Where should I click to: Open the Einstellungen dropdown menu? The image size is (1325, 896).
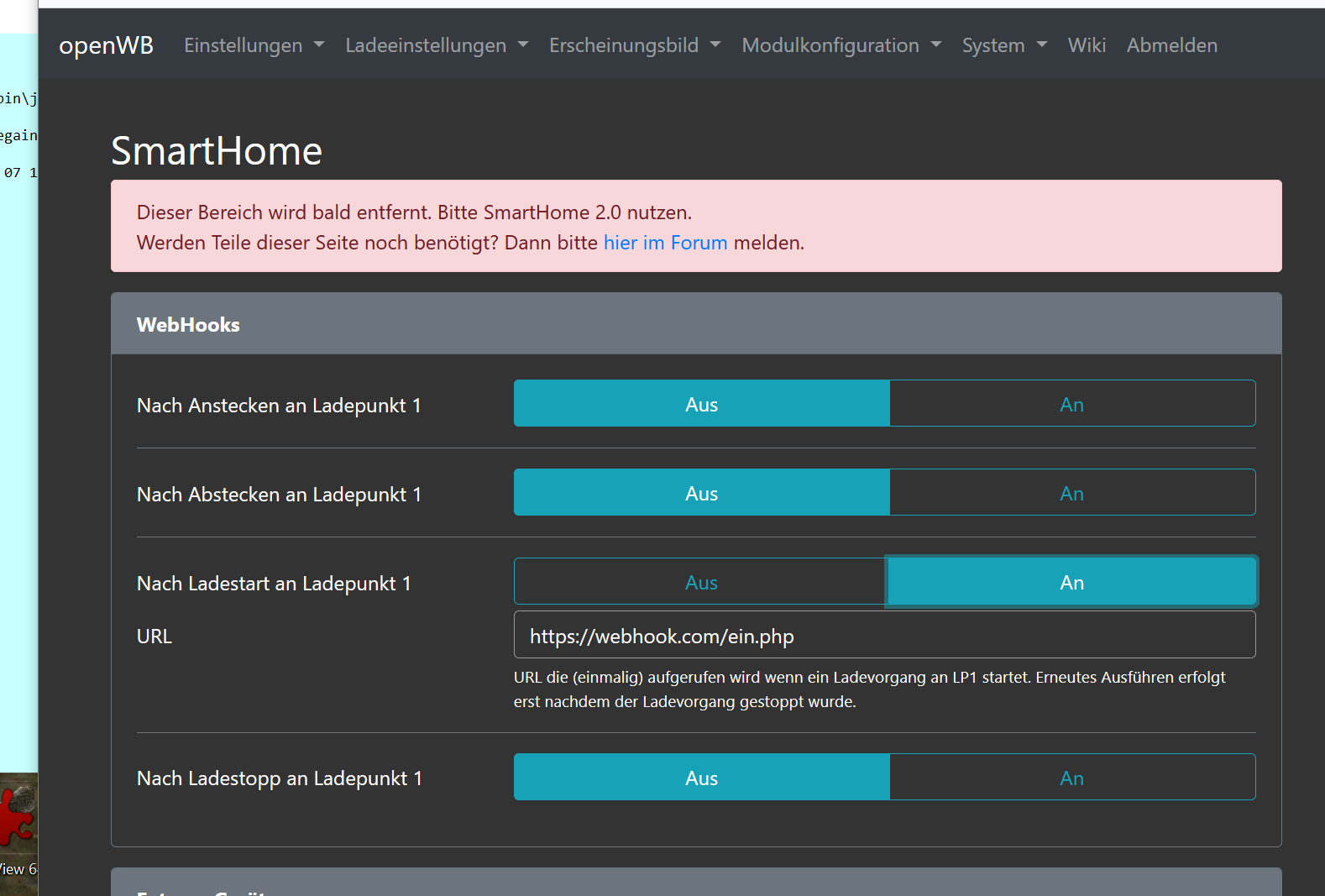(x=254, y=45)
